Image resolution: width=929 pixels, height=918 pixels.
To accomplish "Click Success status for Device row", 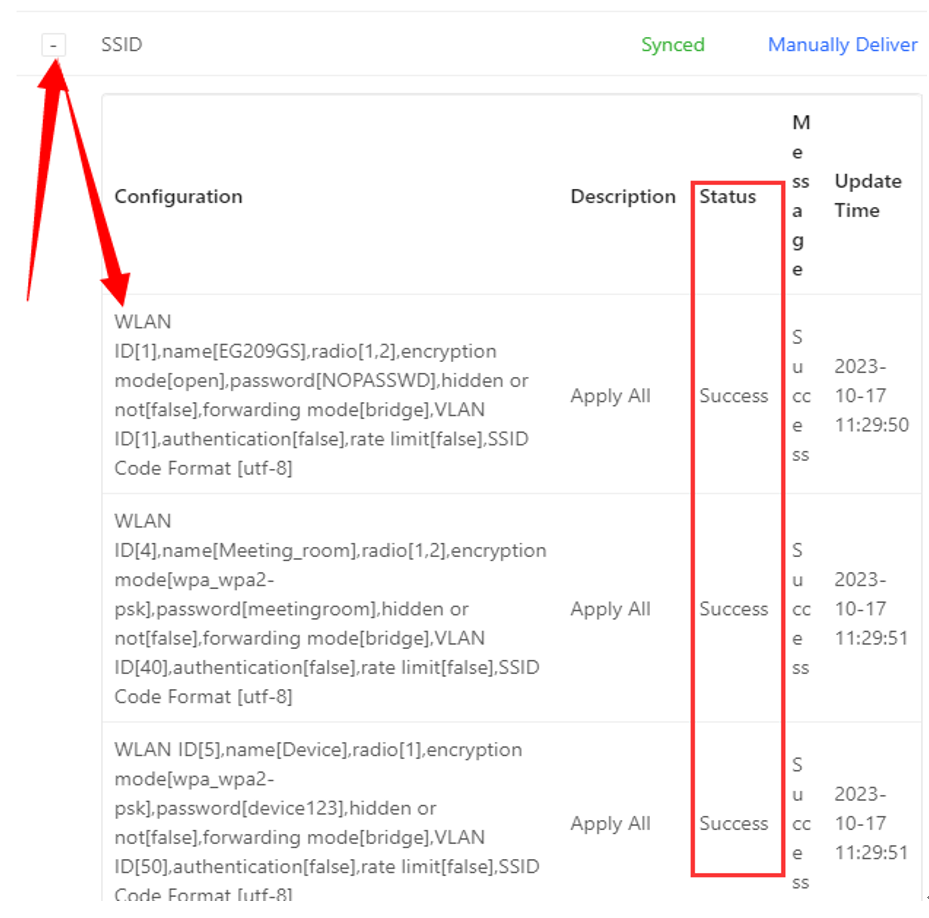I will (733, 824).
